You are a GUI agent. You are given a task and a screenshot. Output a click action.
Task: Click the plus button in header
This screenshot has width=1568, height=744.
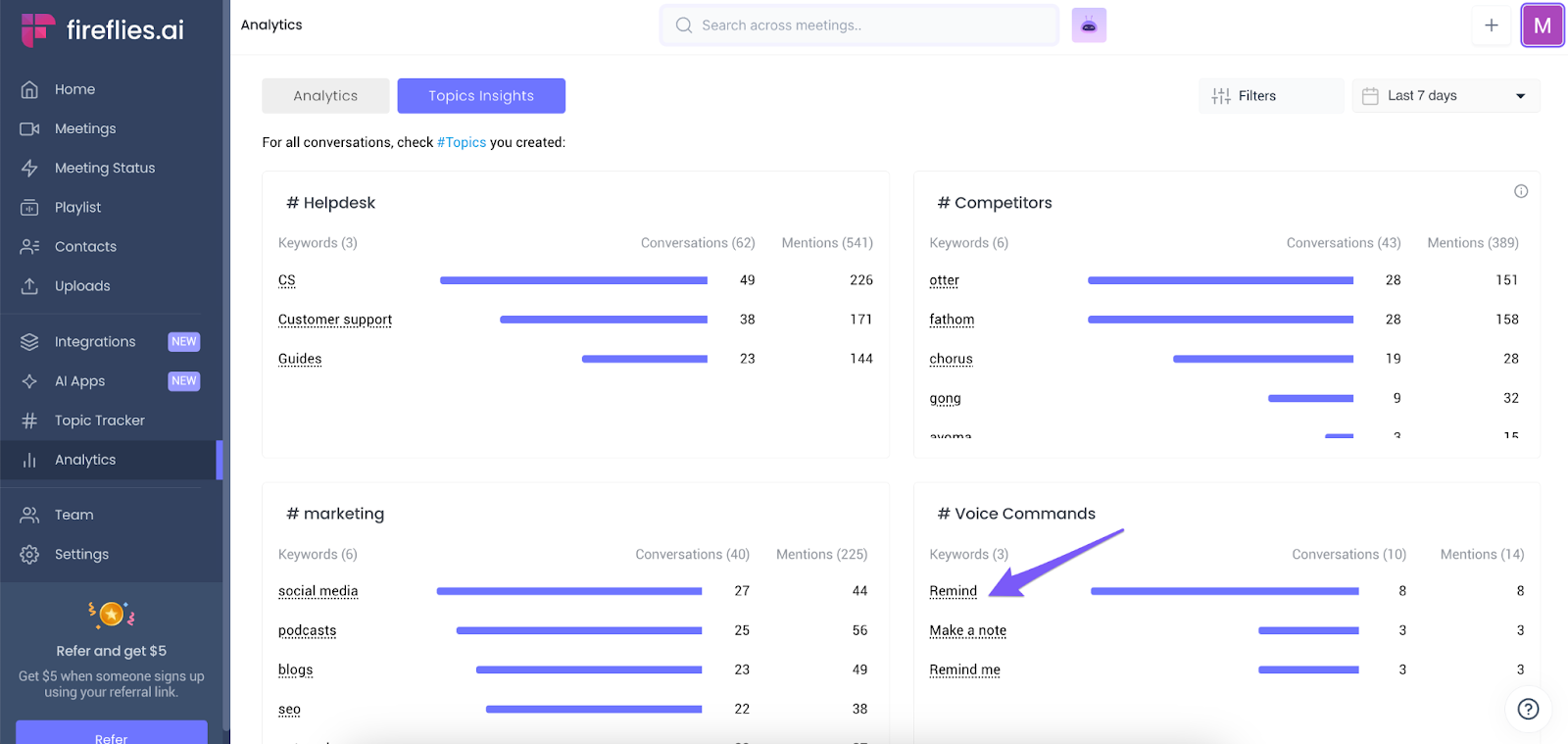point(1492,25)
